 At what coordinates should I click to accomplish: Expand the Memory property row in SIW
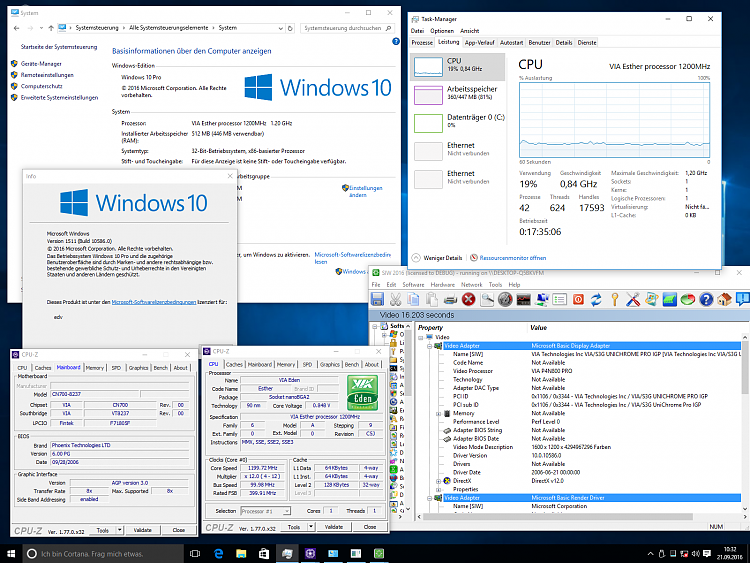point(438,413)
